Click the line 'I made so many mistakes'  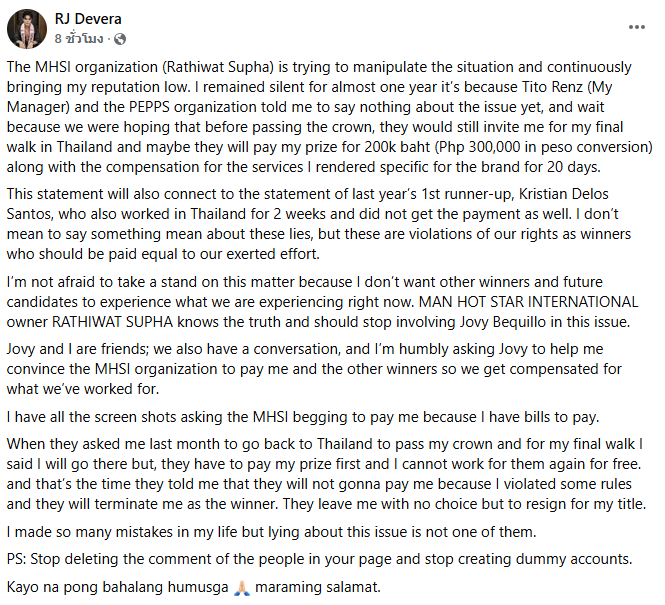tap(271, 532)
